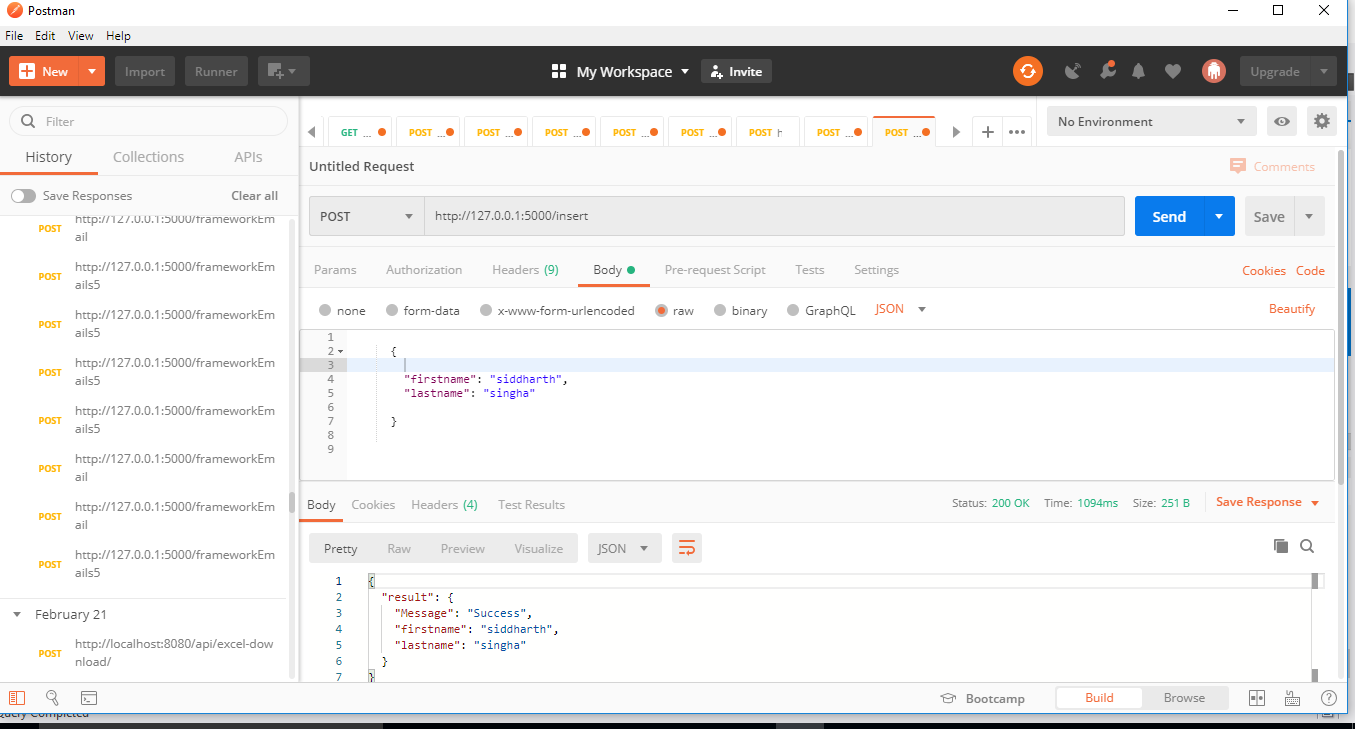Screen dimensions: 1355x729
Task: Add a new request tab with plus icon
Action: pos(987,132)
